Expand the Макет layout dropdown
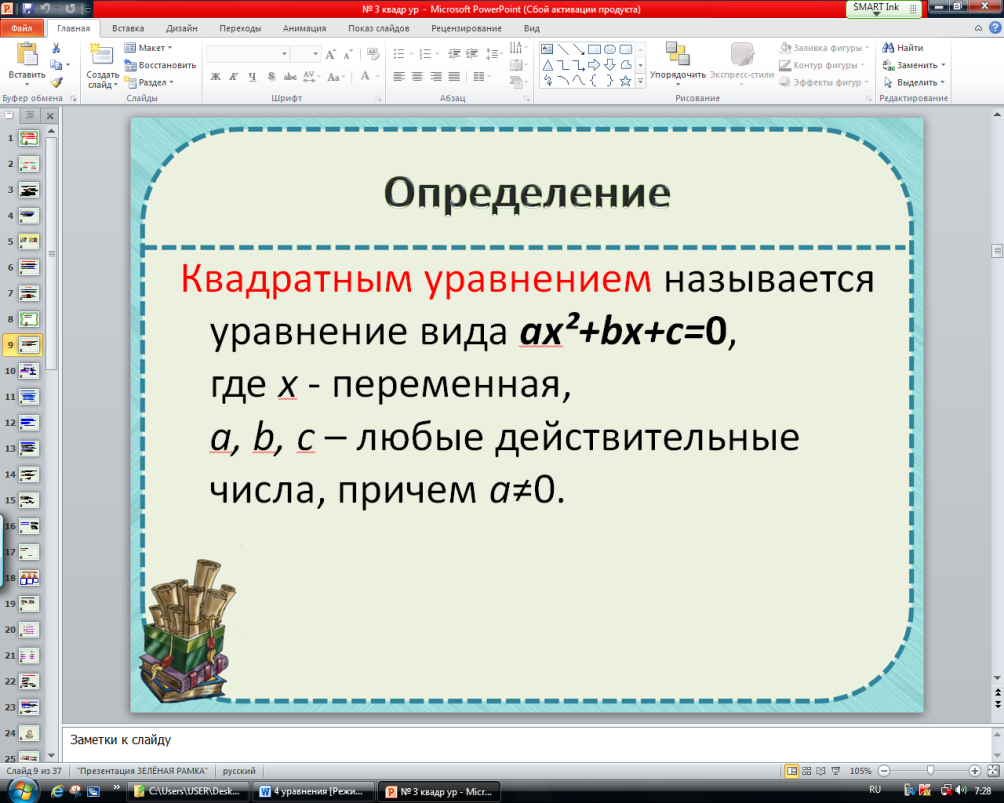The image size is (1004, 803). click(149, 48)
